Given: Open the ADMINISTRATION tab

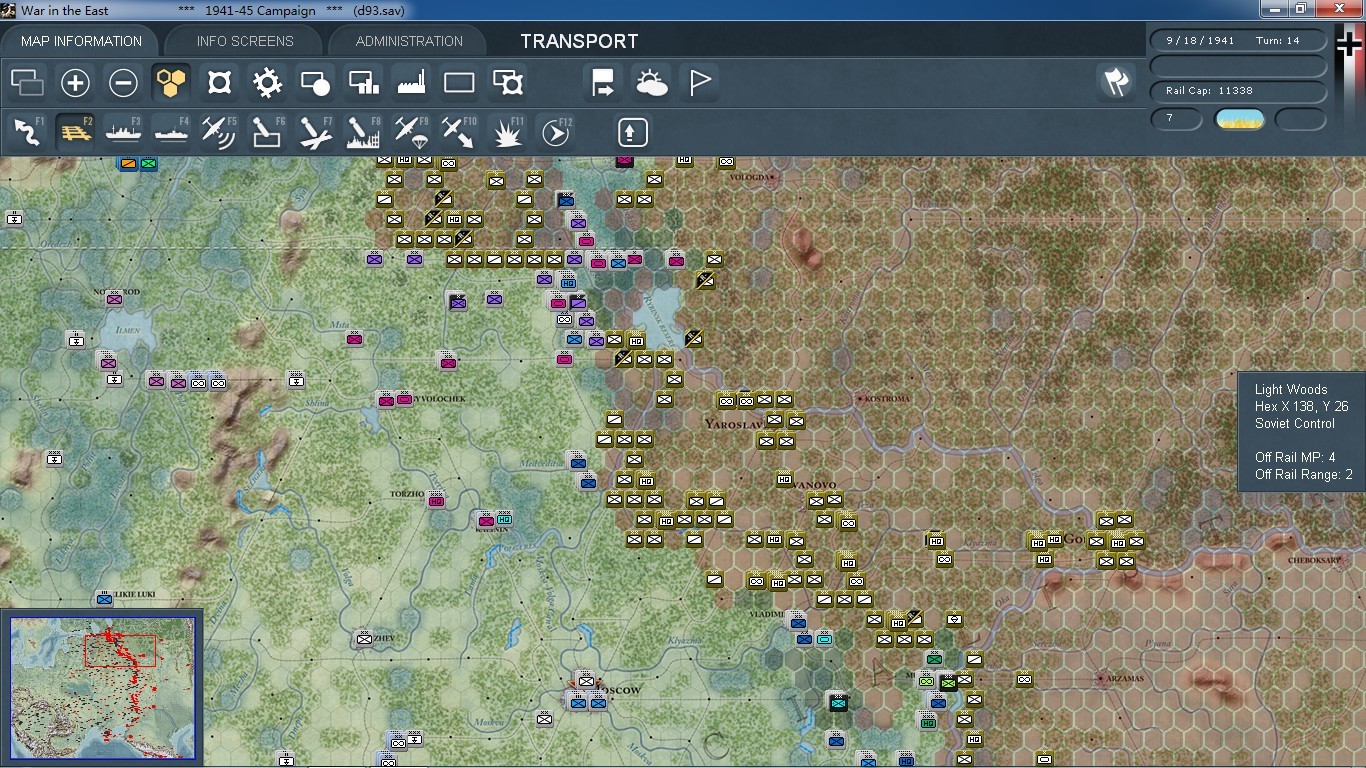Looking at the screenshot, I should point(409,41).
